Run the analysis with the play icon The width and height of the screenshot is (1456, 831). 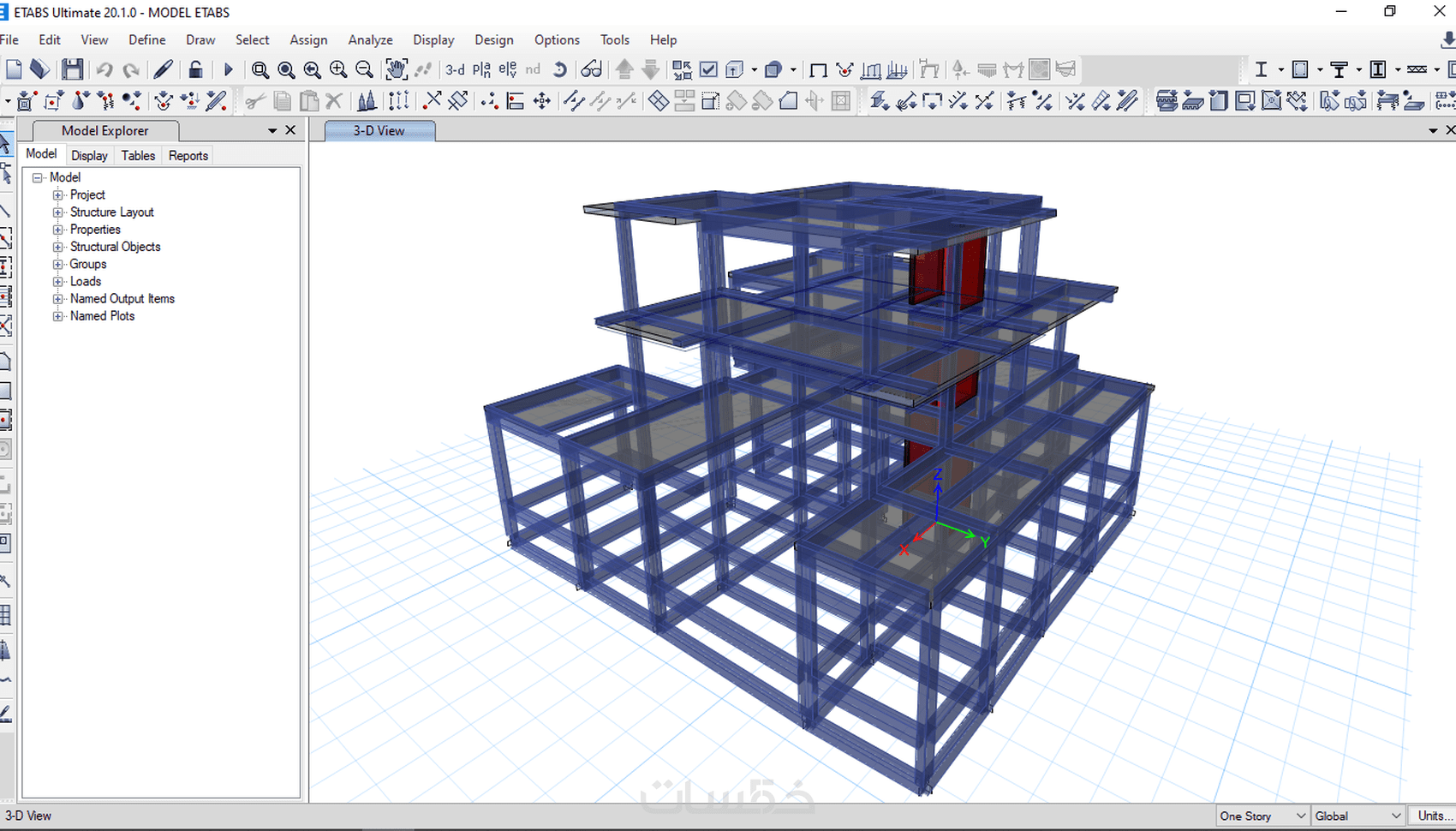point(228,69)
